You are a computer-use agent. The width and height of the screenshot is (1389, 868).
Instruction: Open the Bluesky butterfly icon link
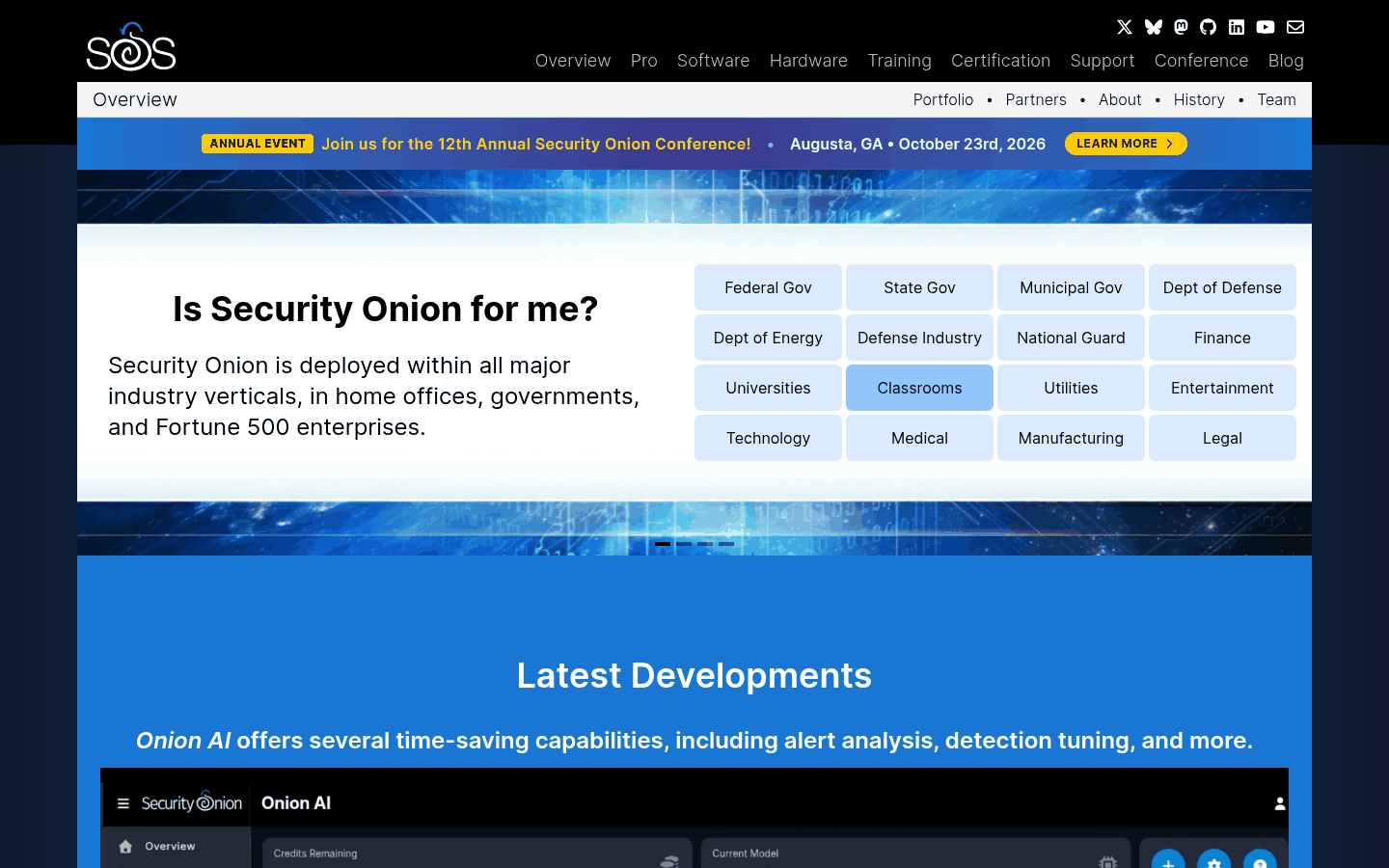click(x=1153, y=27)
